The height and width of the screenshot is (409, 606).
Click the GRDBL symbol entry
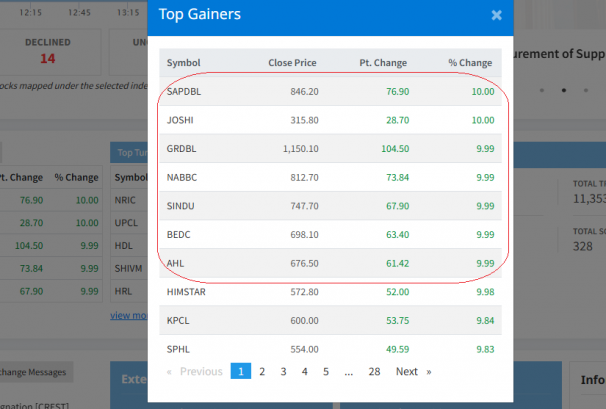pos(183,149)
